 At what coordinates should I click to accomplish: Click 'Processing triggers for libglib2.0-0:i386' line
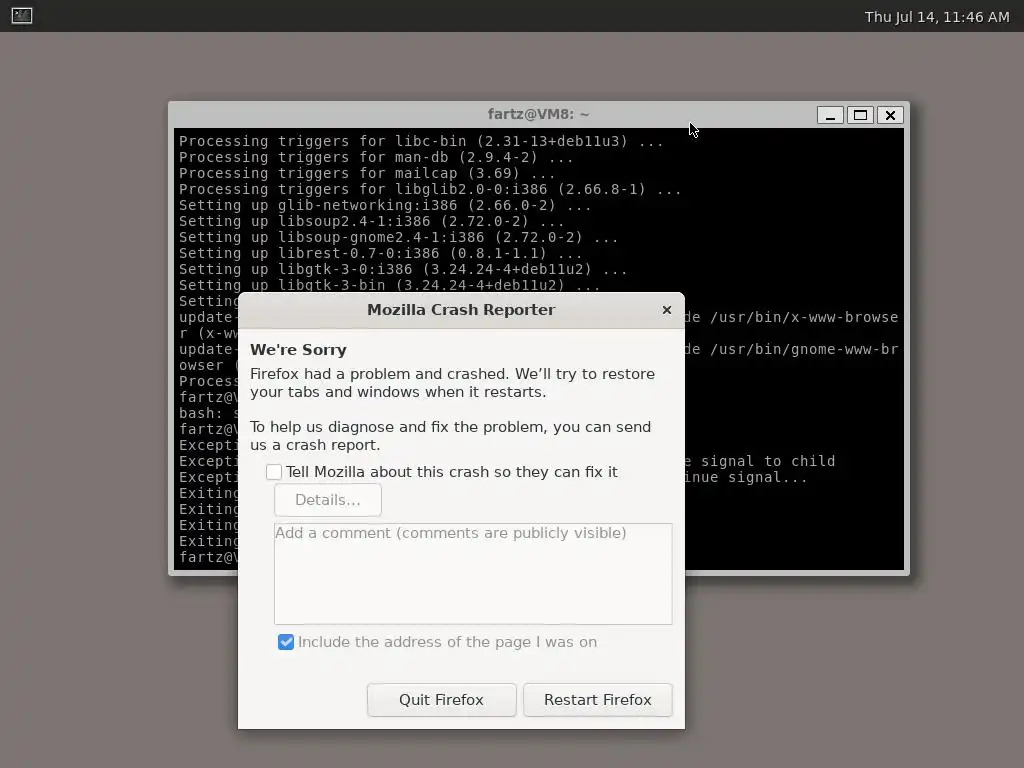(430, 189)
